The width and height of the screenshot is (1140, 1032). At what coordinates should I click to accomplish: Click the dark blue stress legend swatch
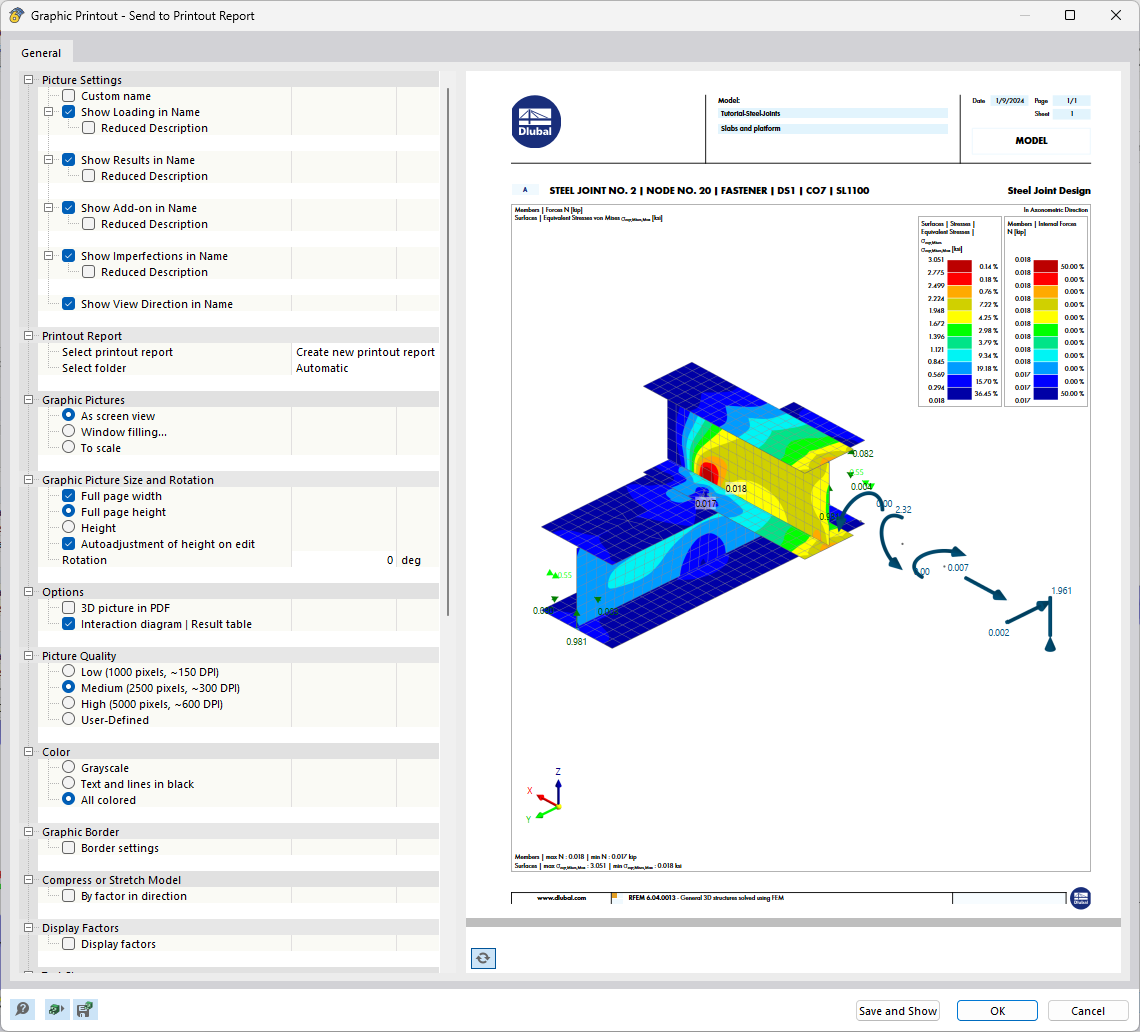click(x=960, y=393)
